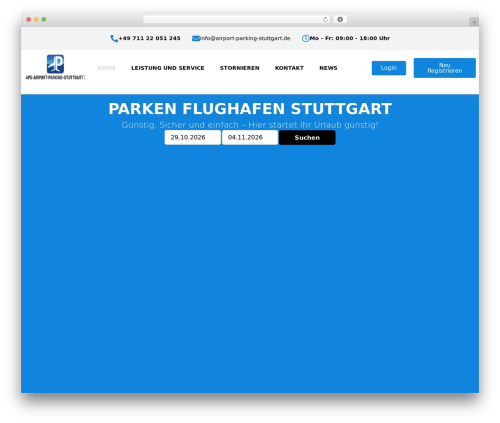Open Leistung und Service menu item
500x423 pixels.
168,68
